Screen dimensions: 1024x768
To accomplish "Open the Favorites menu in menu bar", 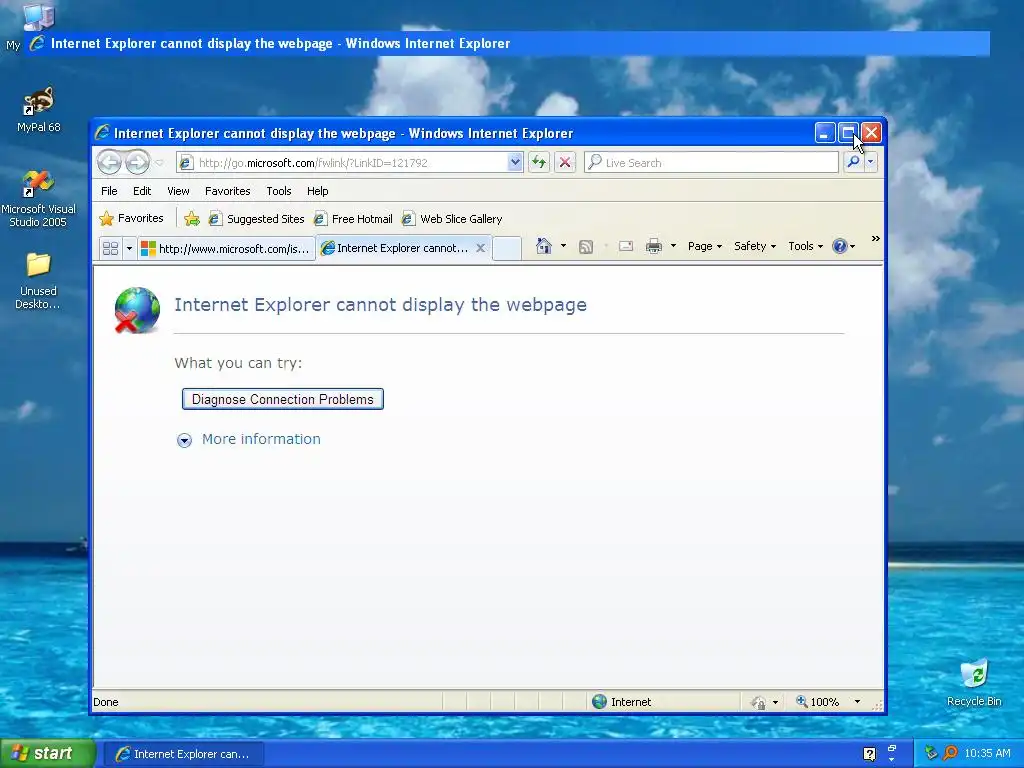I will pos(227,191).
